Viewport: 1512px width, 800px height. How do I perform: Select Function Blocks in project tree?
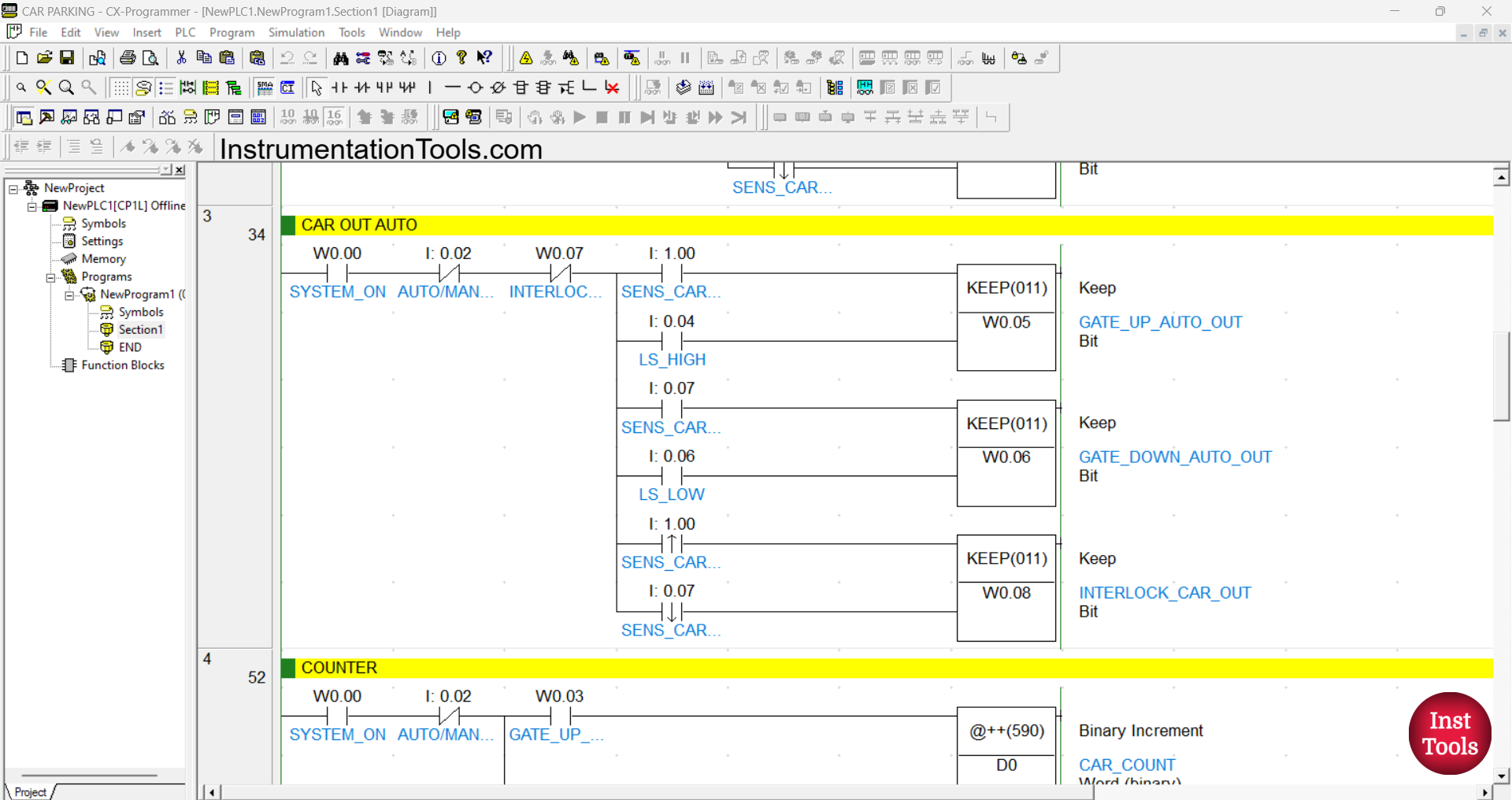(x=123, y=365)
